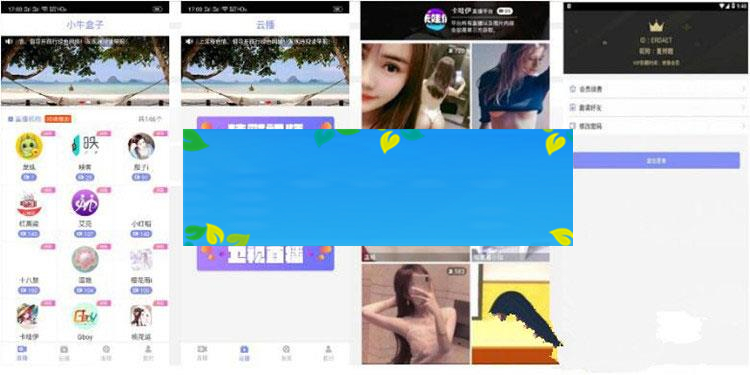Open beach banner on the 小牛盒子 screen
The image size is (750, 375).
[85, 71]
